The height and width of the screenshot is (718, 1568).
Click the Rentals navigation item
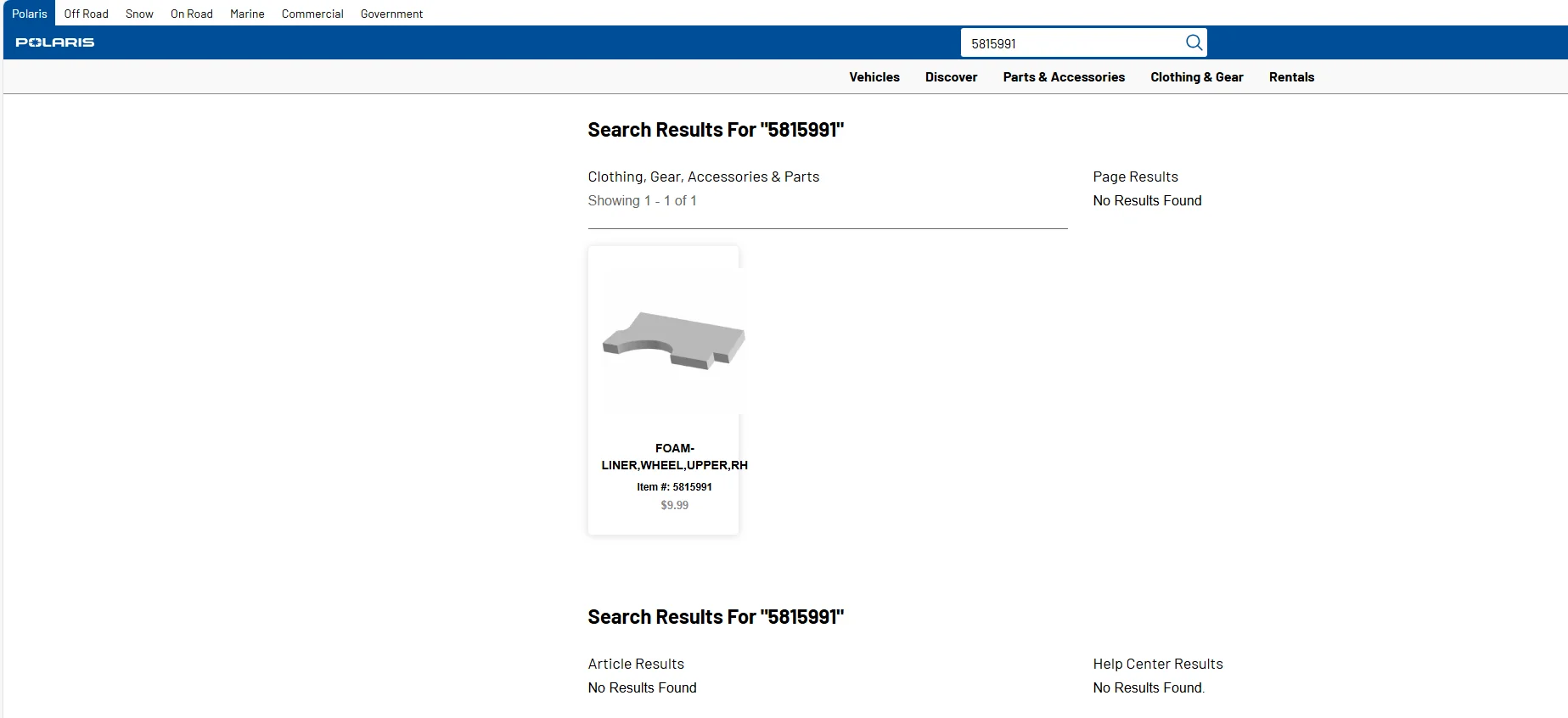[x=1291, y=77]
